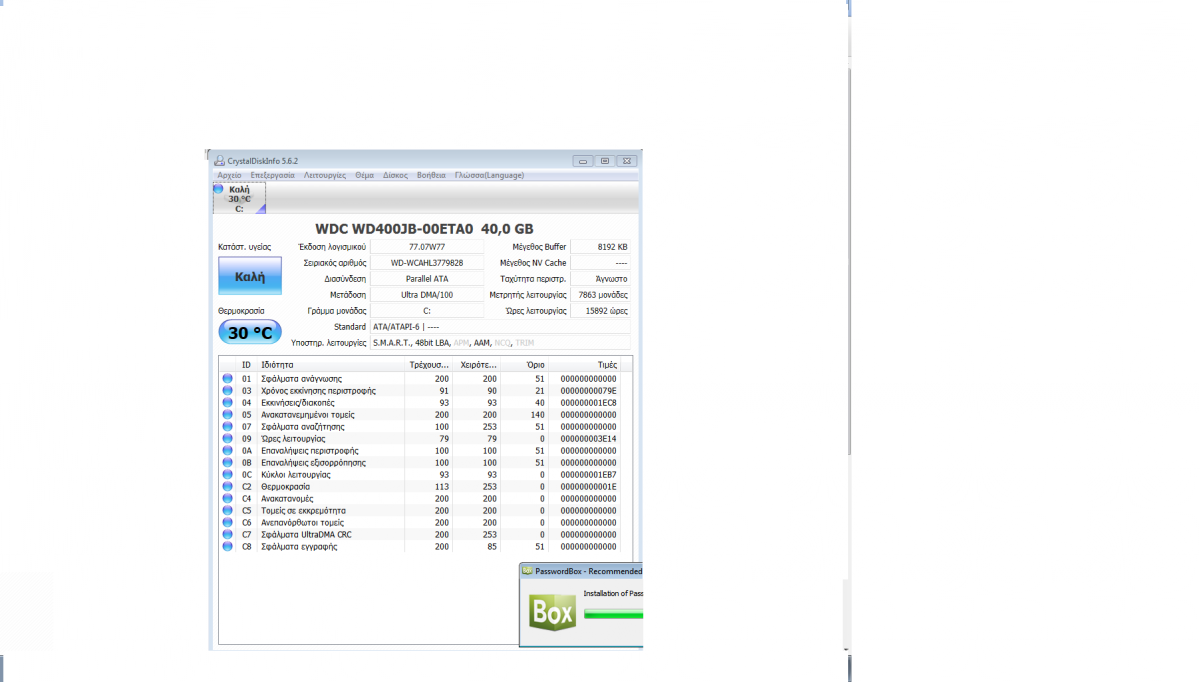Image resolution: width=1200 pixels, height=682 pixels.
Task: Click the Όριο column header
Action: (525, 365)
